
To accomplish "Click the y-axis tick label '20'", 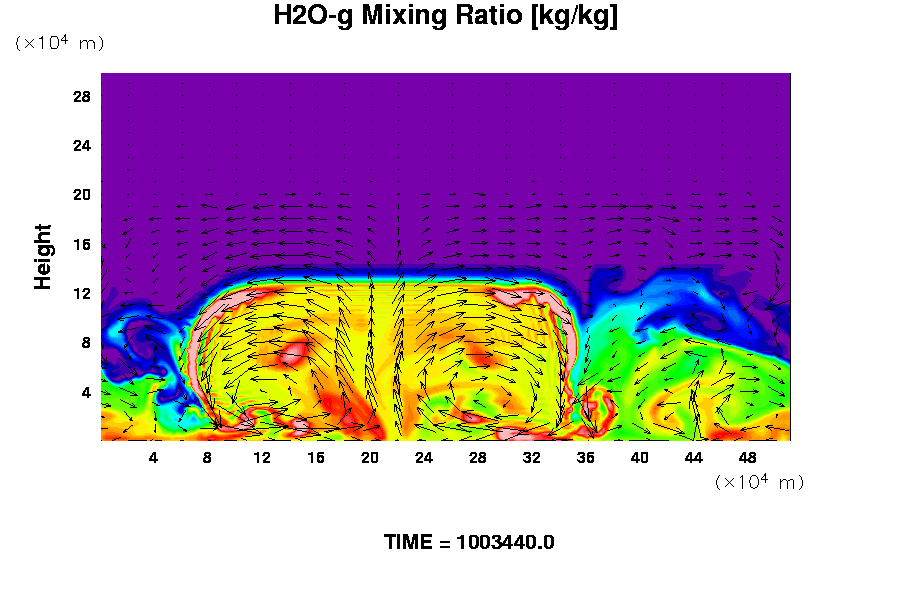I will (82, 195).
